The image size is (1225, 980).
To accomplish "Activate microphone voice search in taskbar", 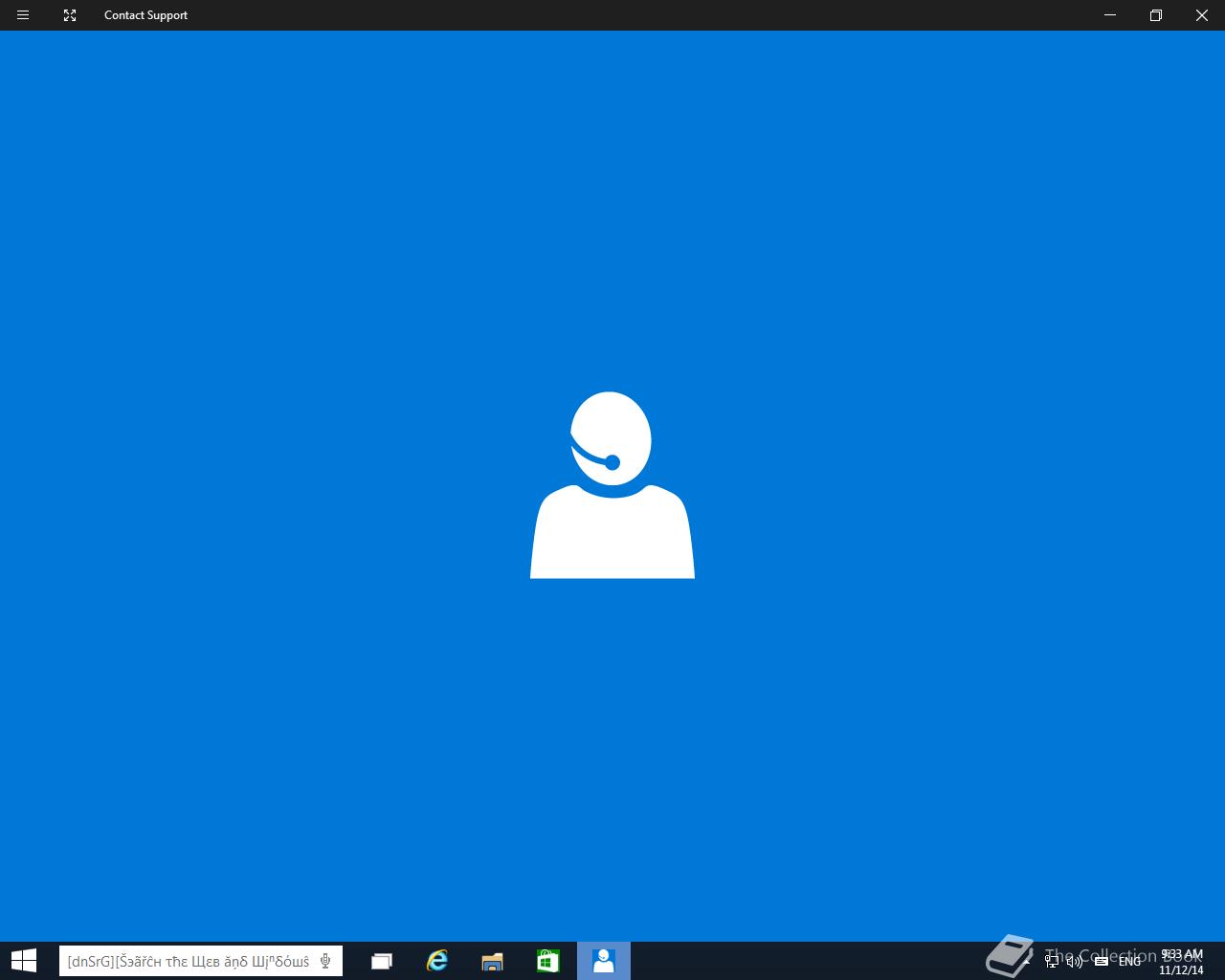I will tap(326, 961).
